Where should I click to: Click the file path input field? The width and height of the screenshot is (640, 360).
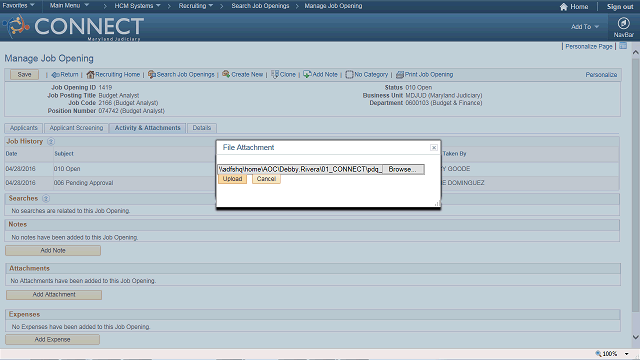(x=300, y=169)
